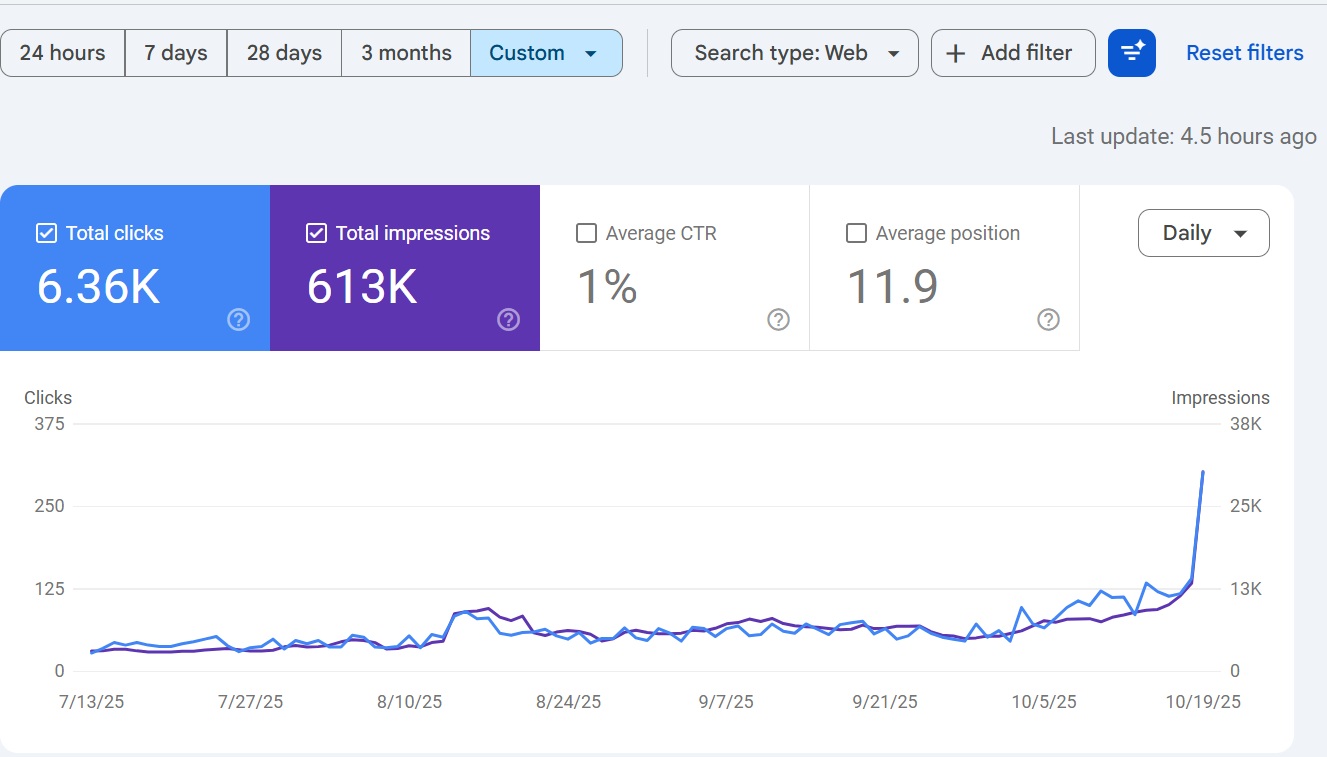Click the 8/10/25 date label on chart axis
The image size is (1327, 757).
pos(409,702)
